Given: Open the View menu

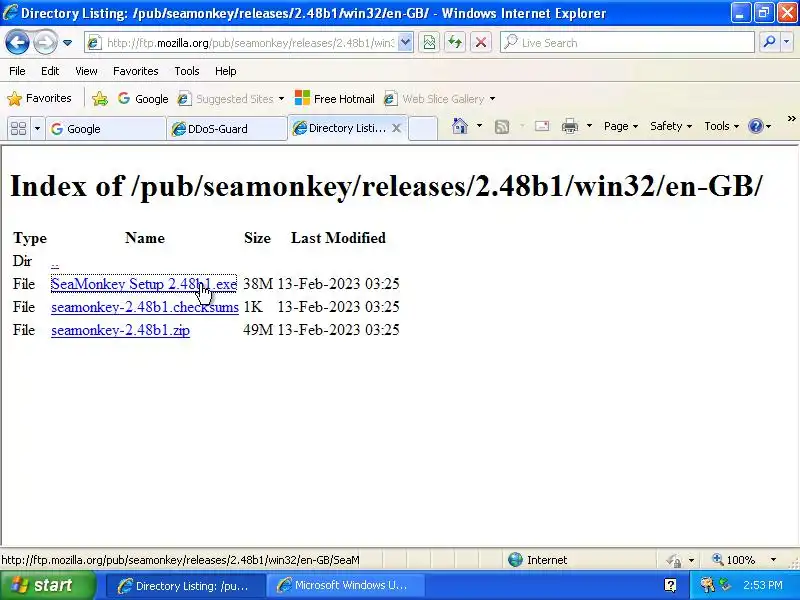Looking at the screenshot, I should click(x=86, y=71).
